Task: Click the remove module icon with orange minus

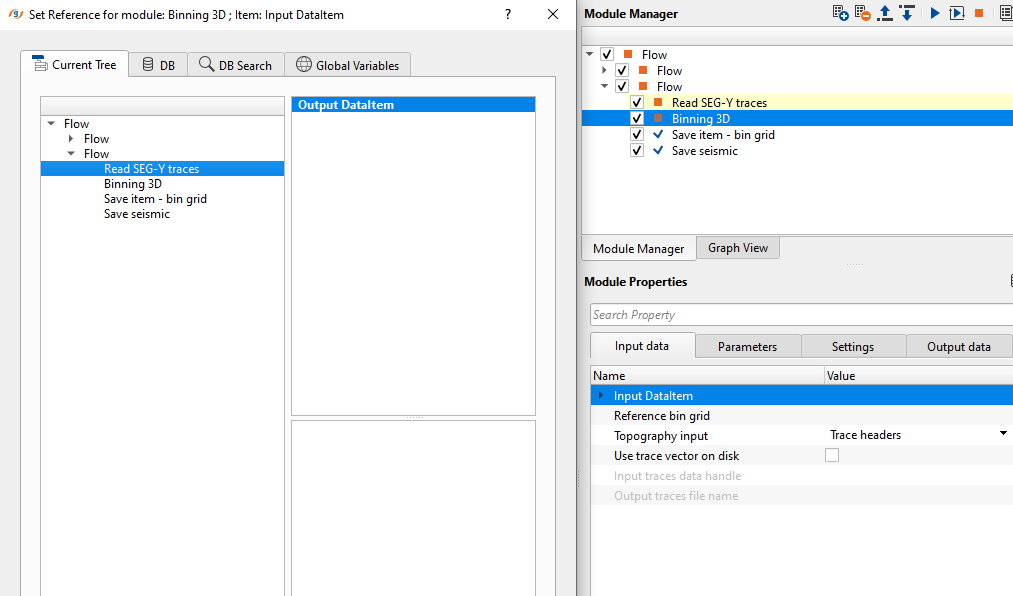Action: [x=863, y=13]
